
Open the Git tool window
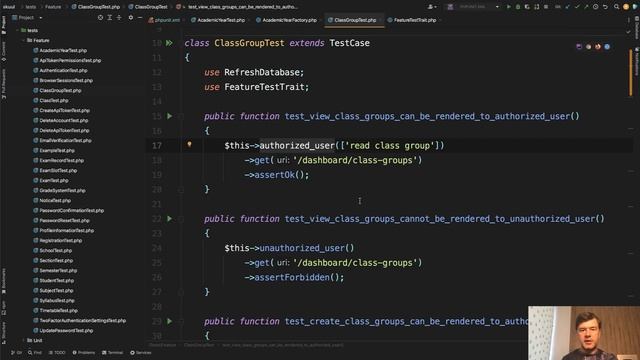17,353
